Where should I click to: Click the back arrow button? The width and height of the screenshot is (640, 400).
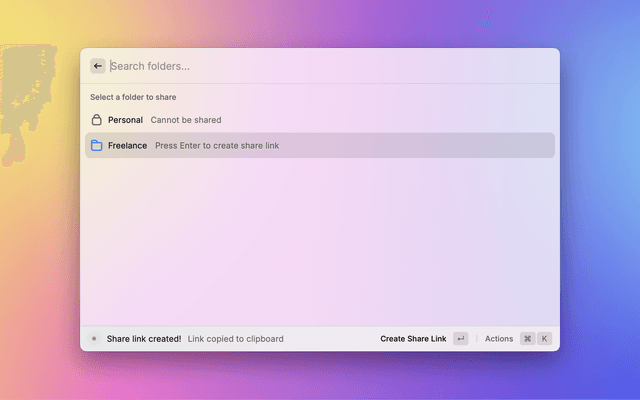tap(98, 66)
